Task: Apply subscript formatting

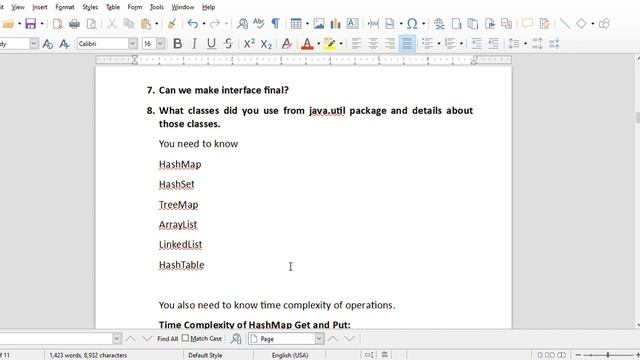Action: pyautogui.click(x=266, y=43)
